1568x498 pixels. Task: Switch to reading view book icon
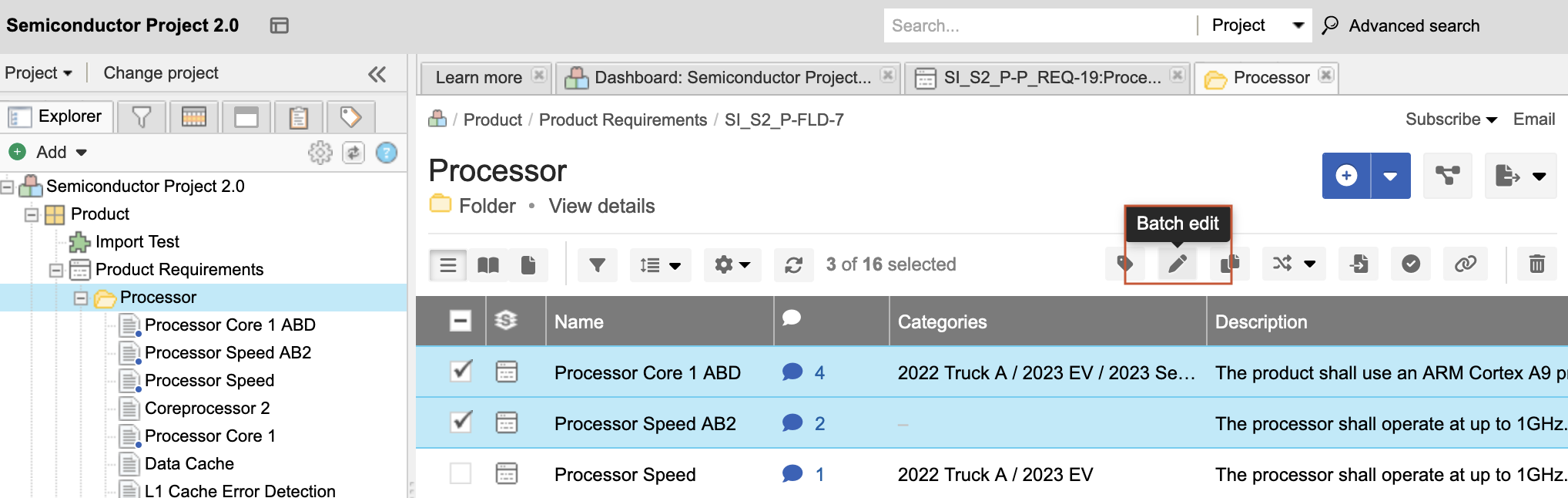pyautogui.click(x=488, y=265)
